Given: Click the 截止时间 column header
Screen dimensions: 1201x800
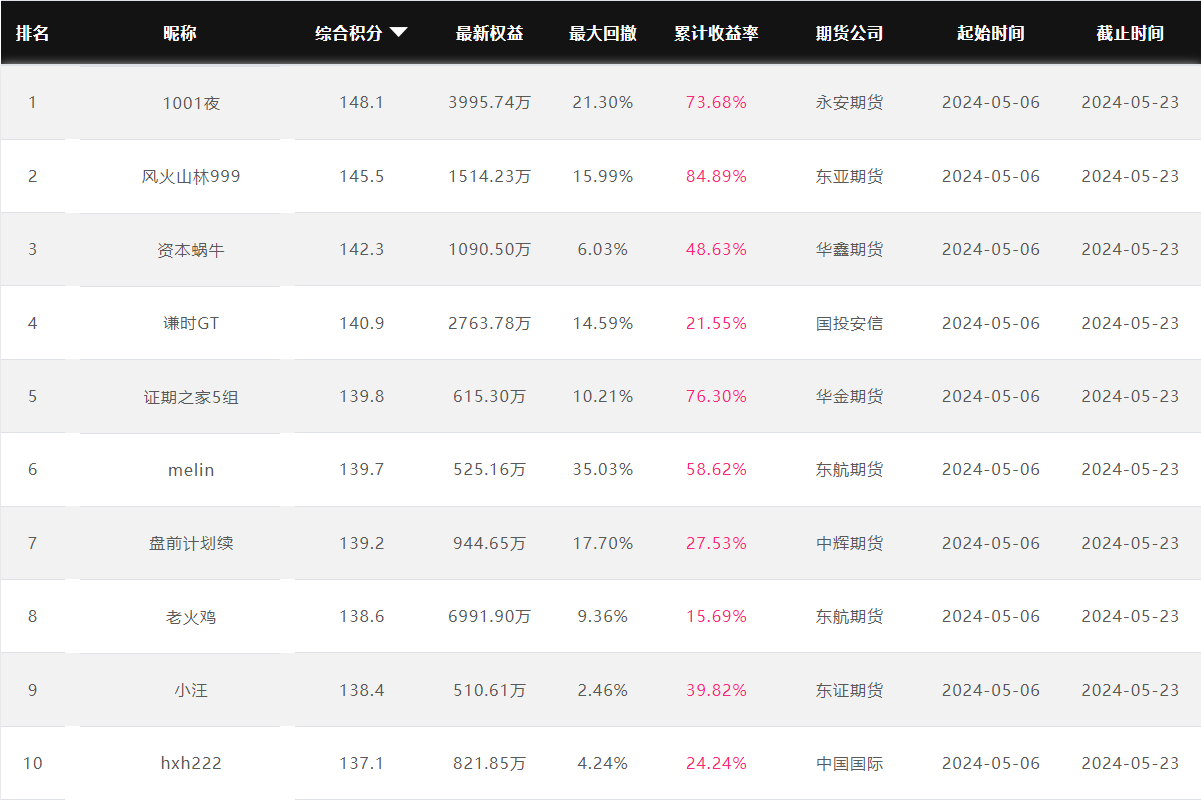Looking at the screenshot, I should pyautogui.click(x=1130, y=33).
